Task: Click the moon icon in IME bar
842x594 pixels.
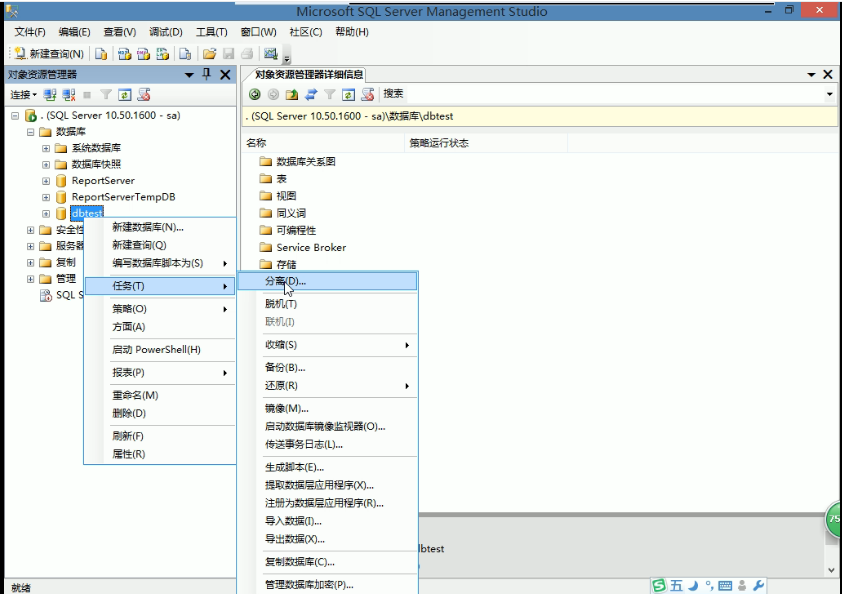Action: [693, 585]
